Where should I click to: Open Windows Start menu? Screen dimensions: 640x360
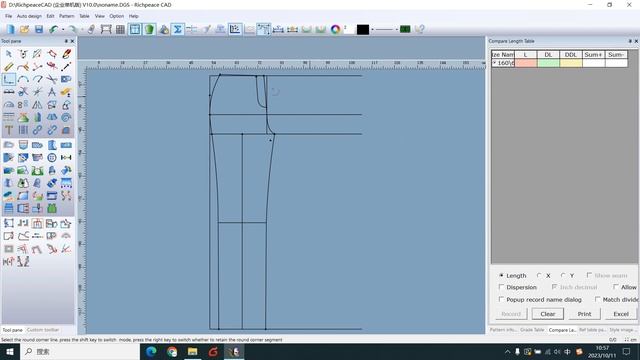(x=9, y=351)
